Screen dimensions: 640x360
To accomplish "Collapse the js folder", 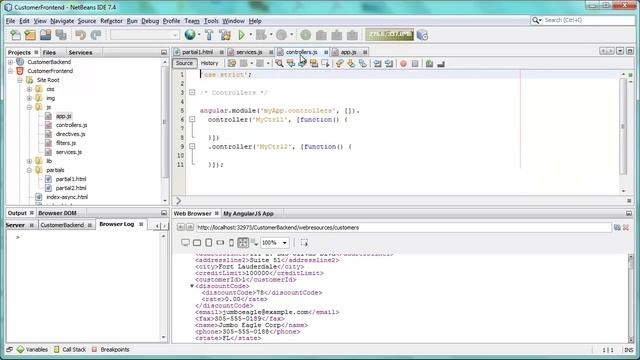I will point(29,107).
